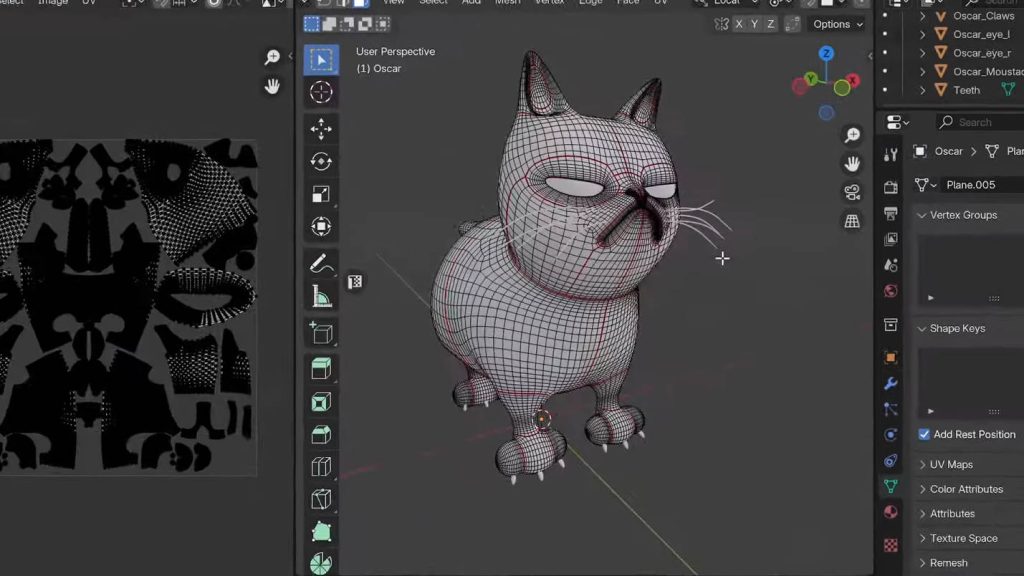1024x576 pixels.
Task: Pick the Annotate pencil tool
Action: (x=321, y=264)
